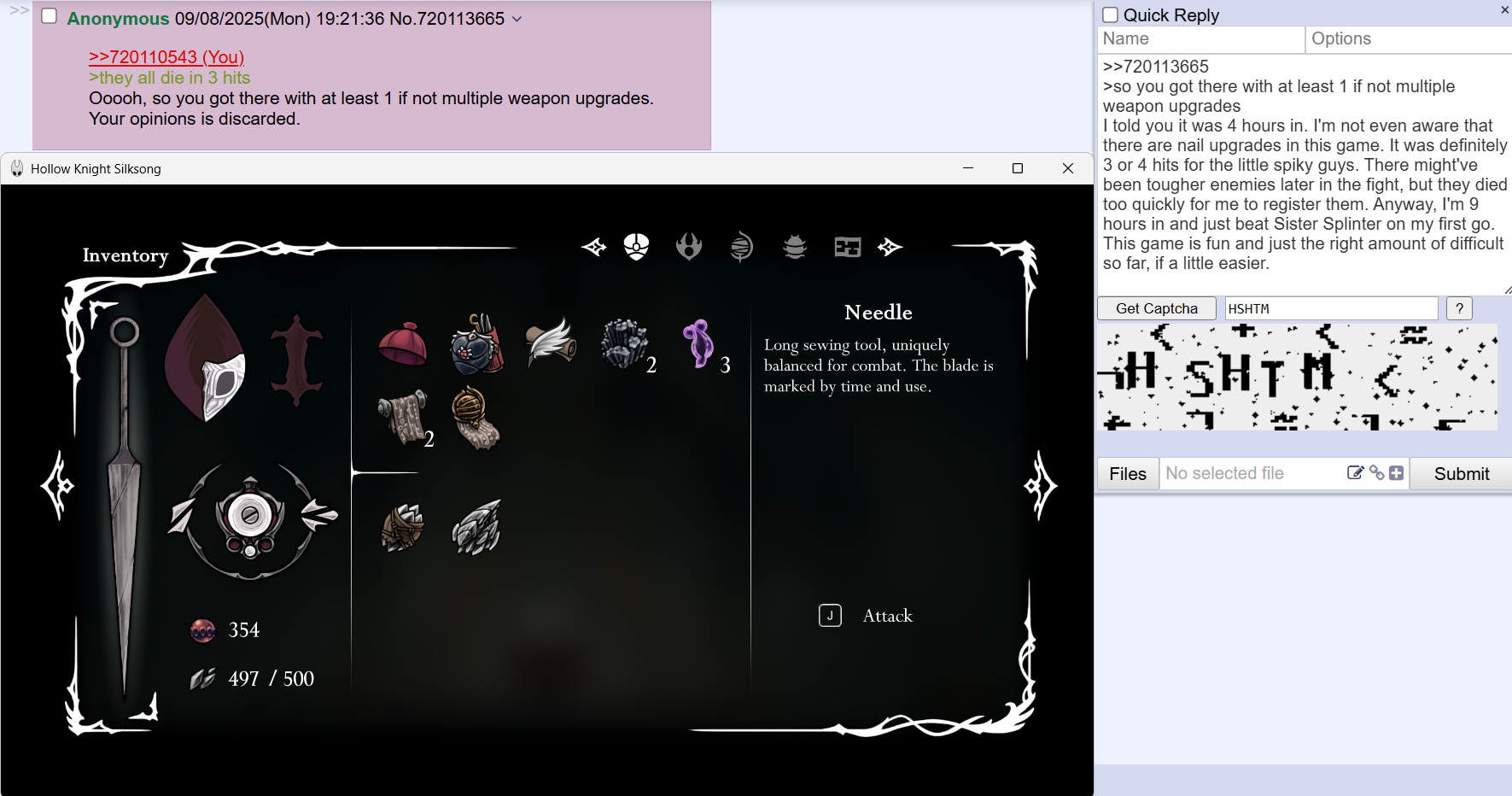Screen dimensions: 1512x796
Task: Select the hooded cloak with mask
Action: [206, 359]
